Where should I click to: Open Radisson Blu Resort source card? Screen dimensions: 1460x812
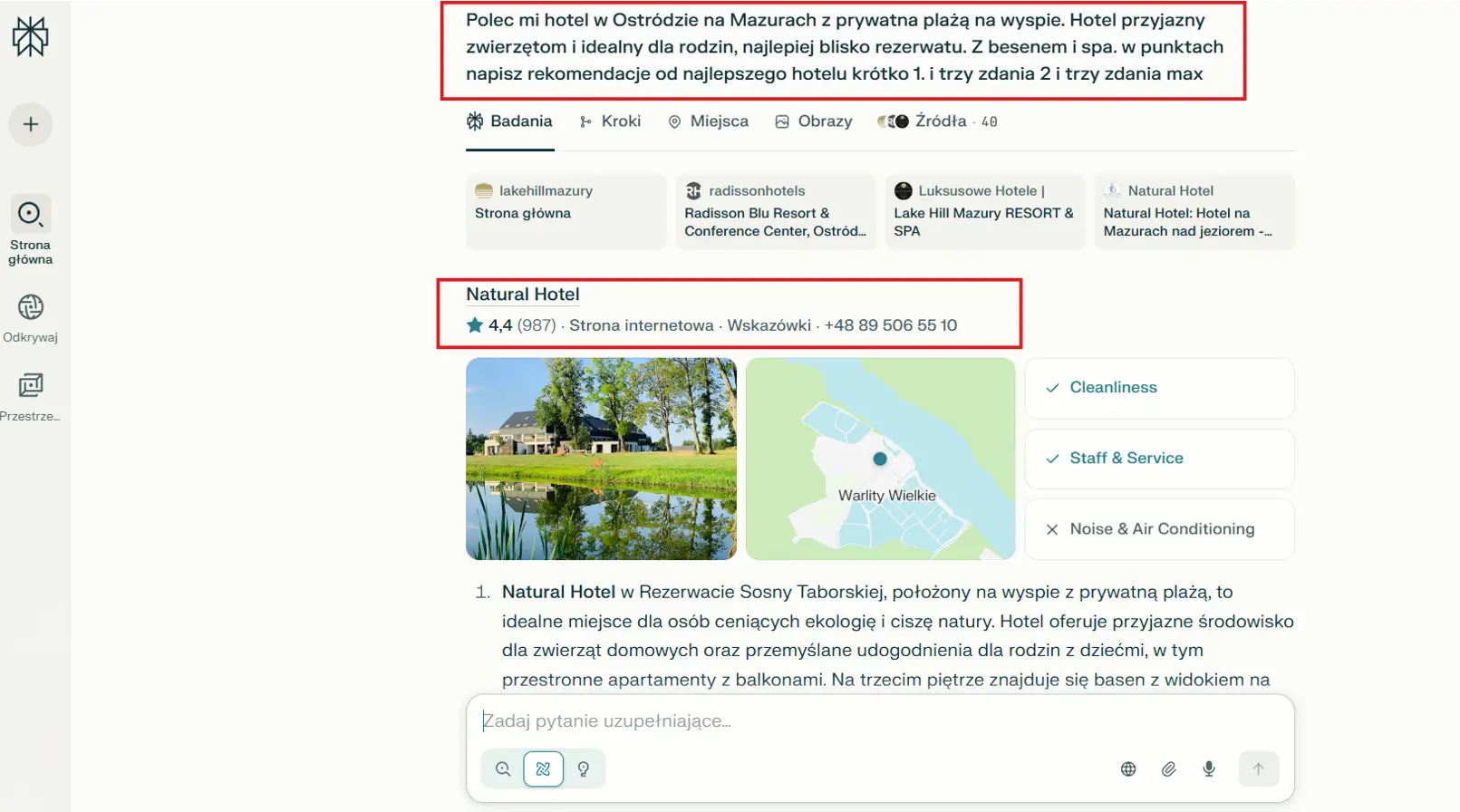(x=775, y=211)
